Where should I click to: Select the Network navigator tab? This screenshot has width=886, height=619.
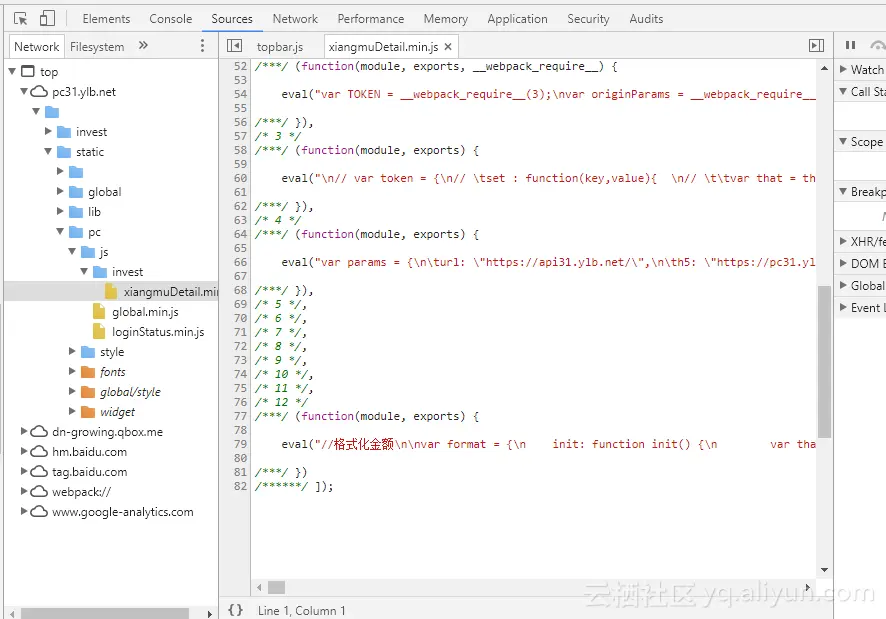[x=36, y=46]
